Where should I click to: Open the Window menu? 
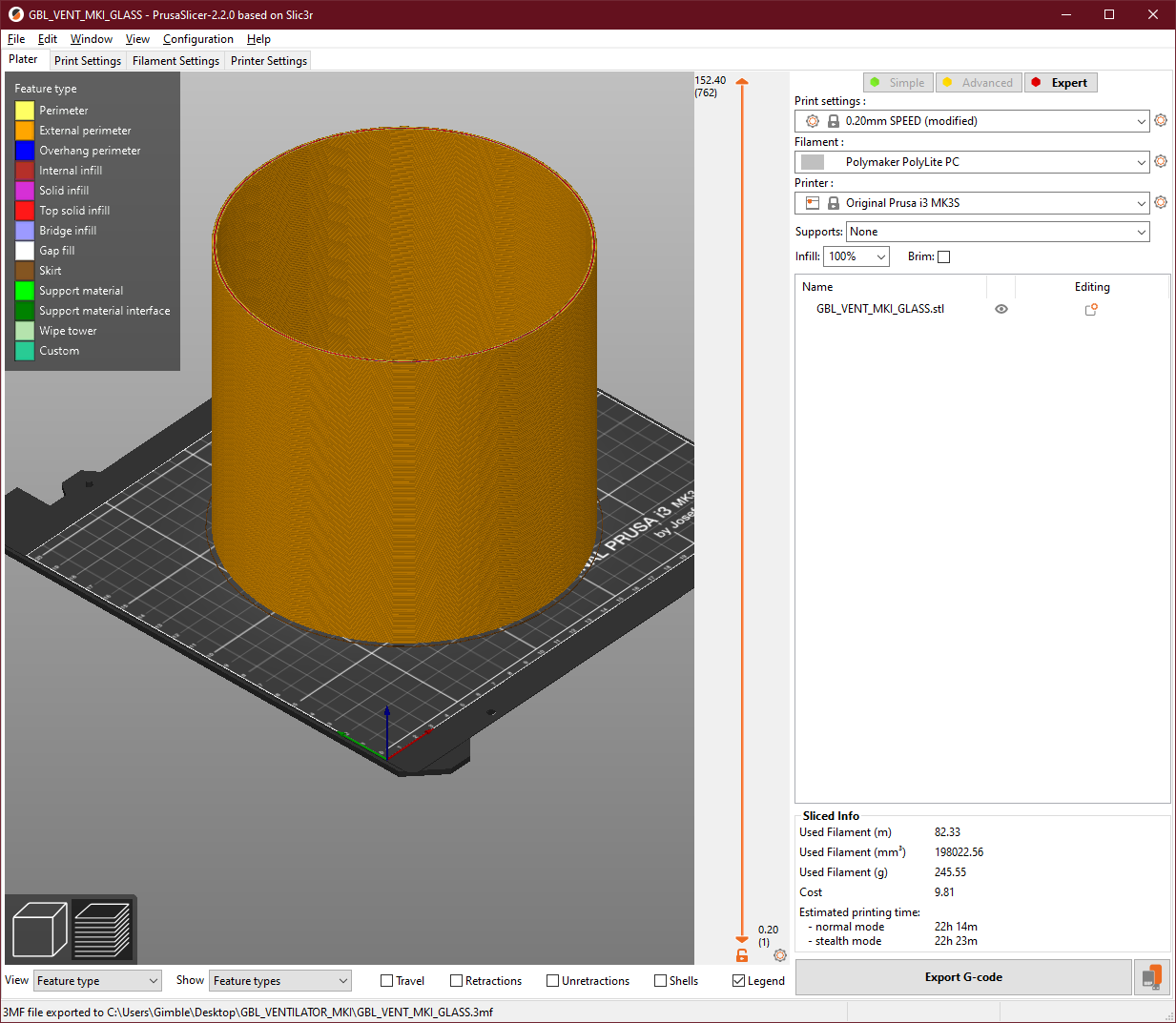[92, 39]
